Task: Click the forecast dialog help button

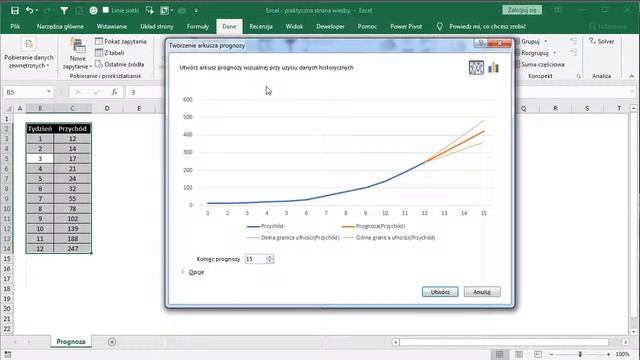Action: pyautogui.click(x=481, y=43)
